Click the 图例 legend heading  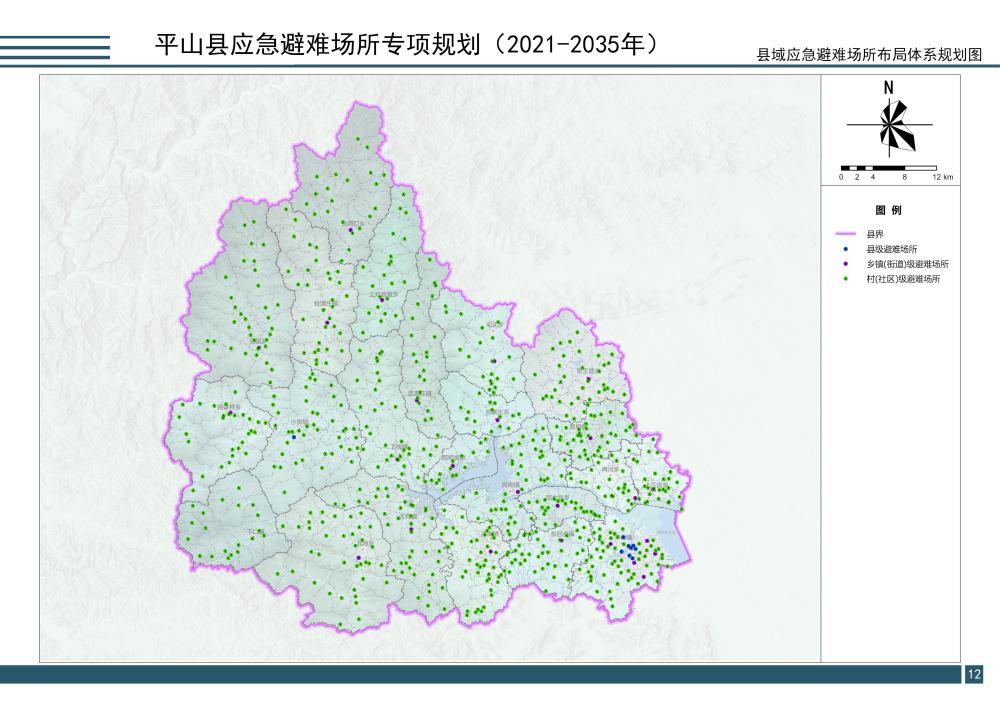pos(888,211)
